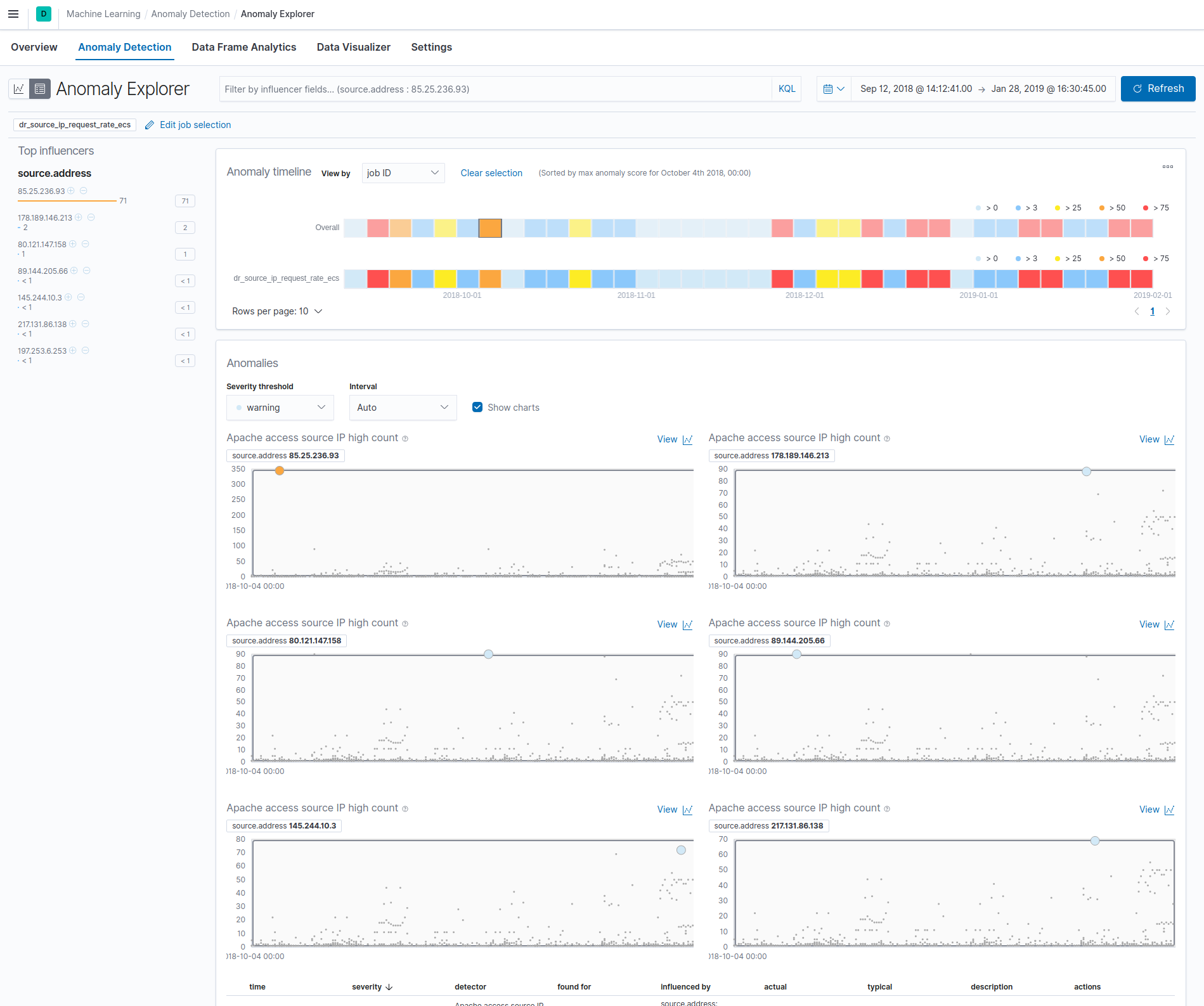Open the Anomaly Detection tab
The height and width of the screenshot is (1006, 1204).
pyautogui.click(x=125, y=47)
